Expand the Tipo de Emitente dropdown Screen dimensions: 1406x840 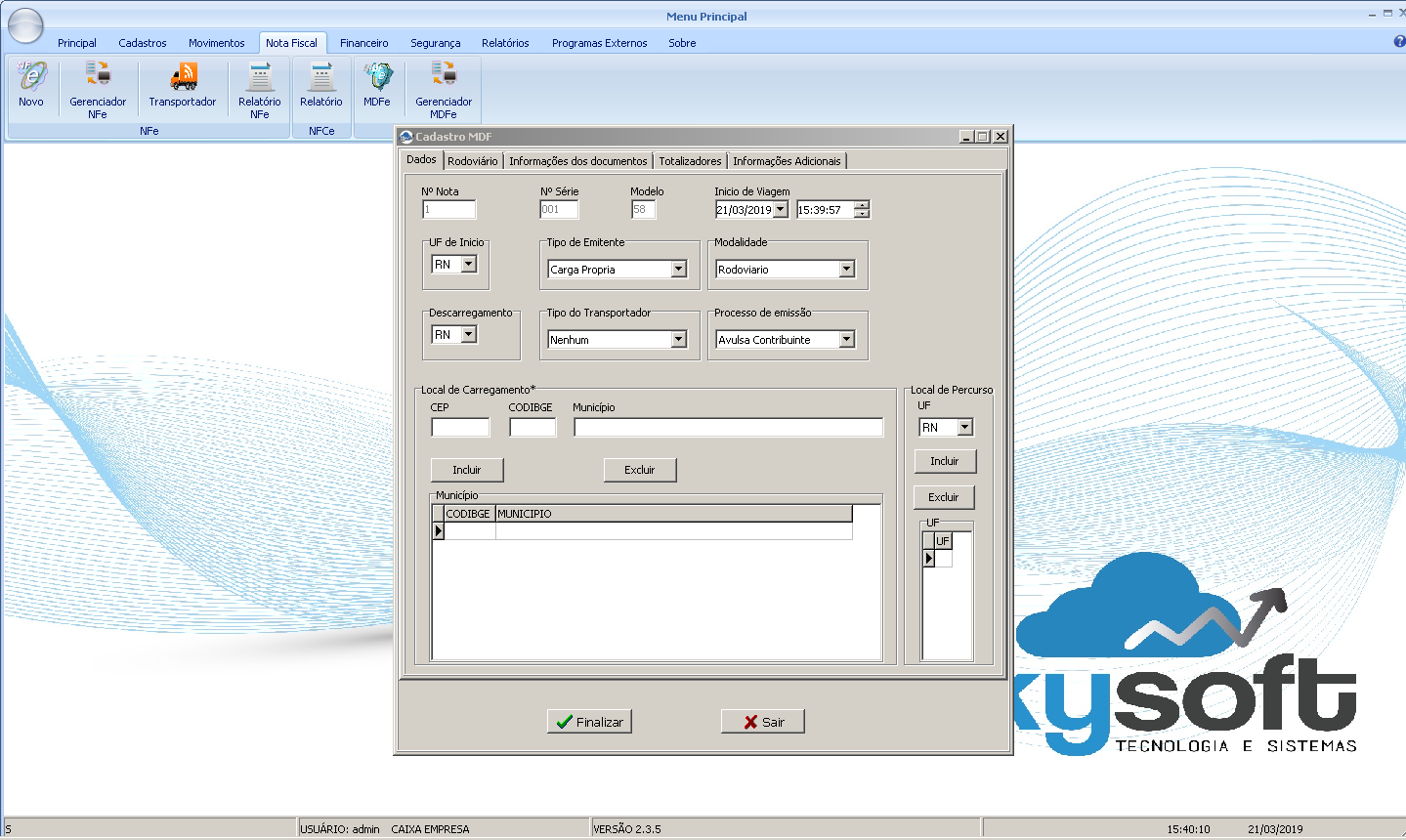679,270
